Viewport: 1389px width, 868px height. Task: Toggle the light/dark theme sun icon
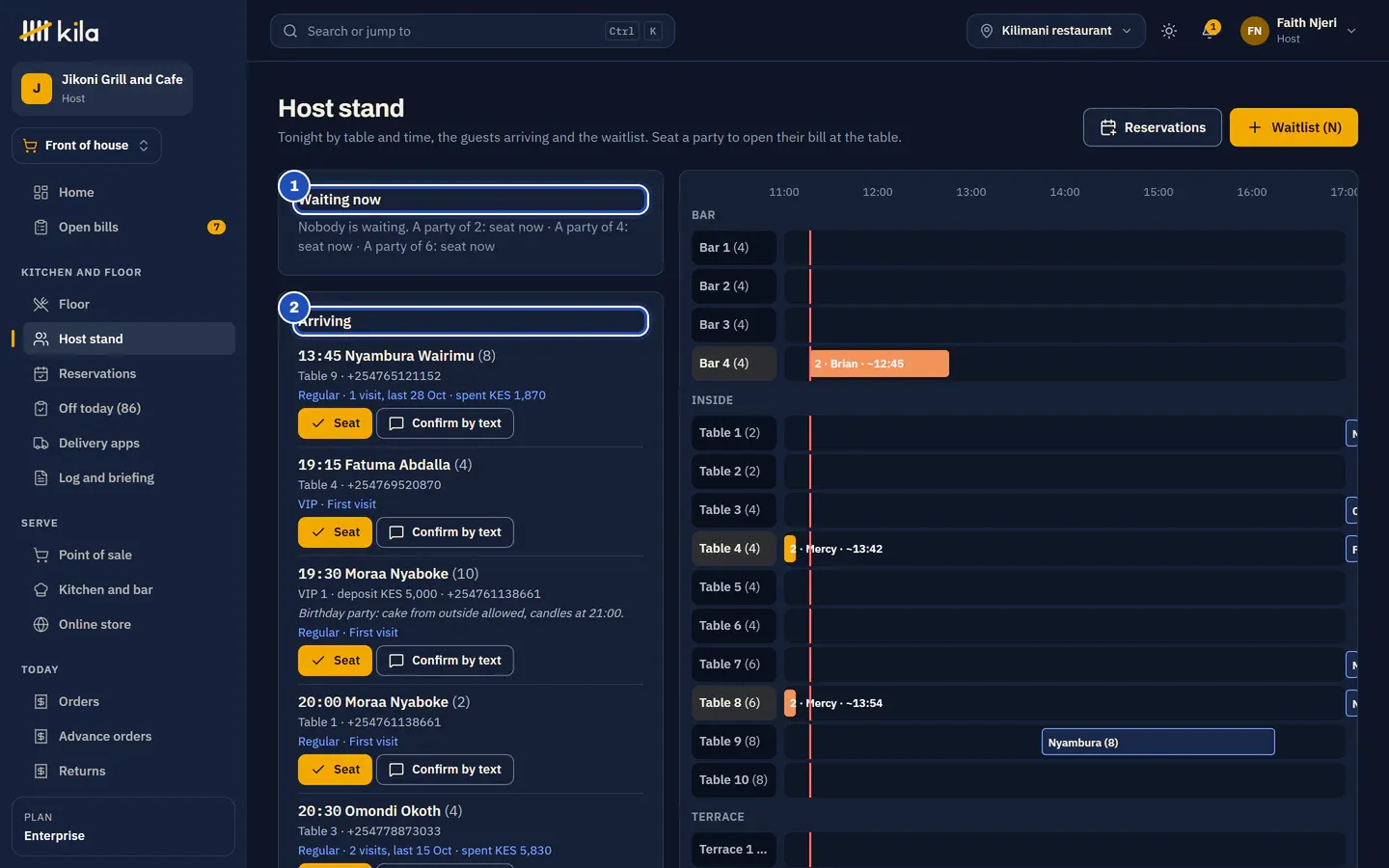pyautogui.click(x=1169, y=31)
